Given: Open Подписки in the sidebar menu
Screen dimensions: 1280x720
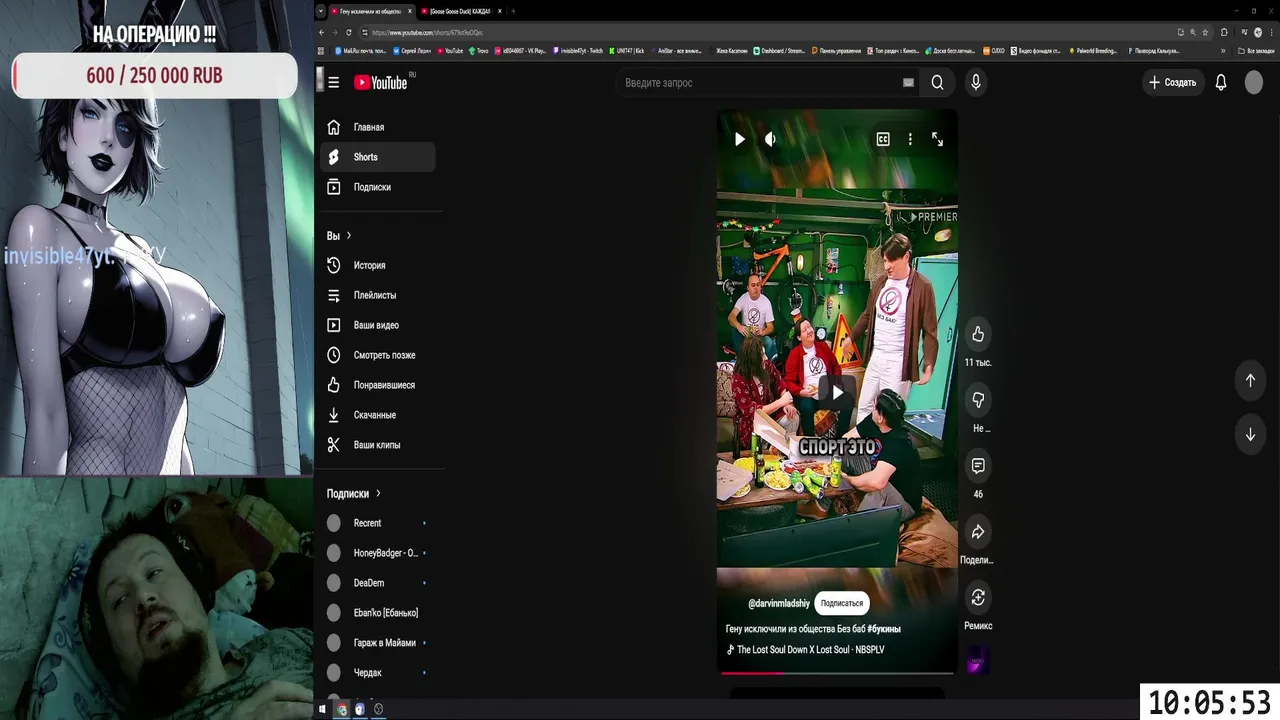Looking at the screenshot, I should (378, 187).
